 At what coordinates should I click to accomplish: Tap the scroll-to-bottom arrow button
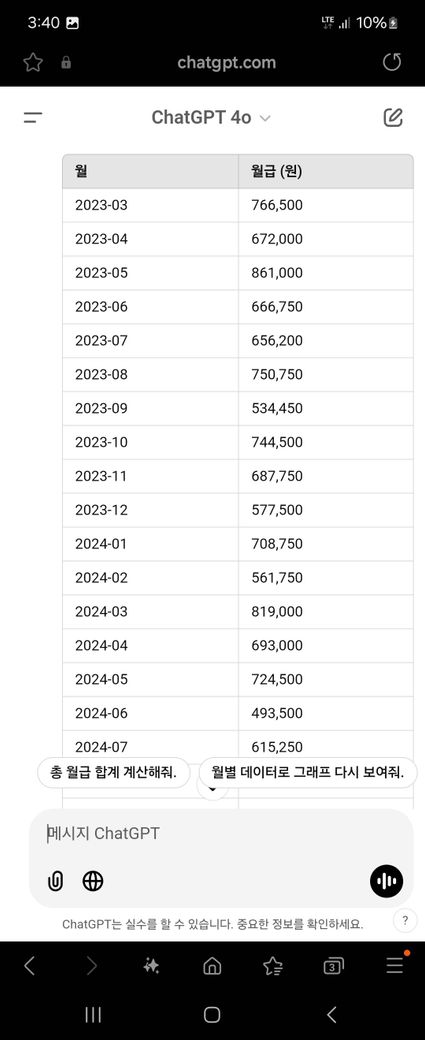[x=213, y=789]
